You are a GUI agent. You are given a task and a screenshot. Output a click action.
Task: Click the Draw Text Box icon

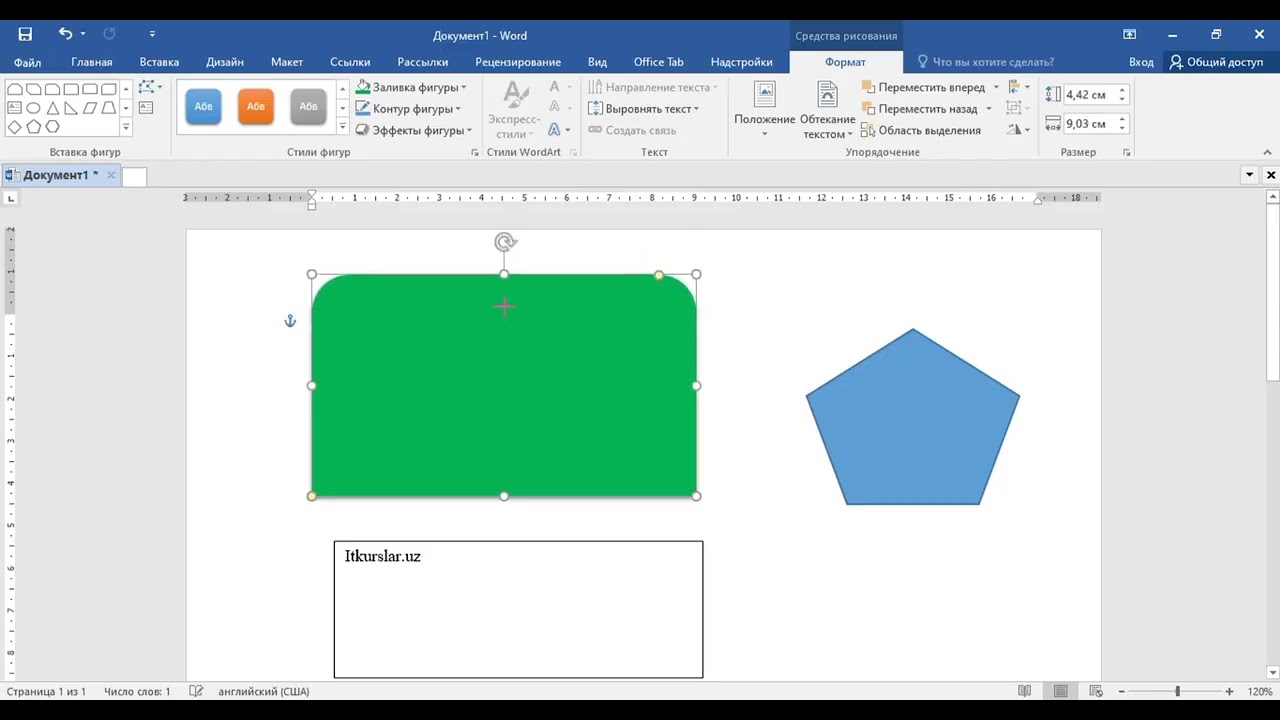(x=146, y=107)
